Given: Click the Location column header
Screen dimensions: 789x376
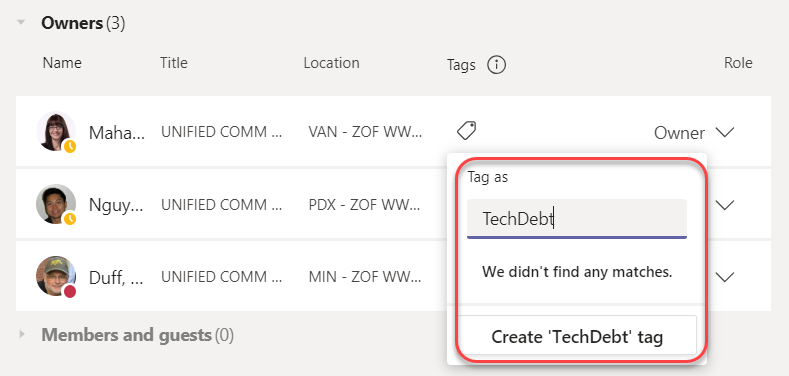Looking at the screenshot, I should 331,63.
